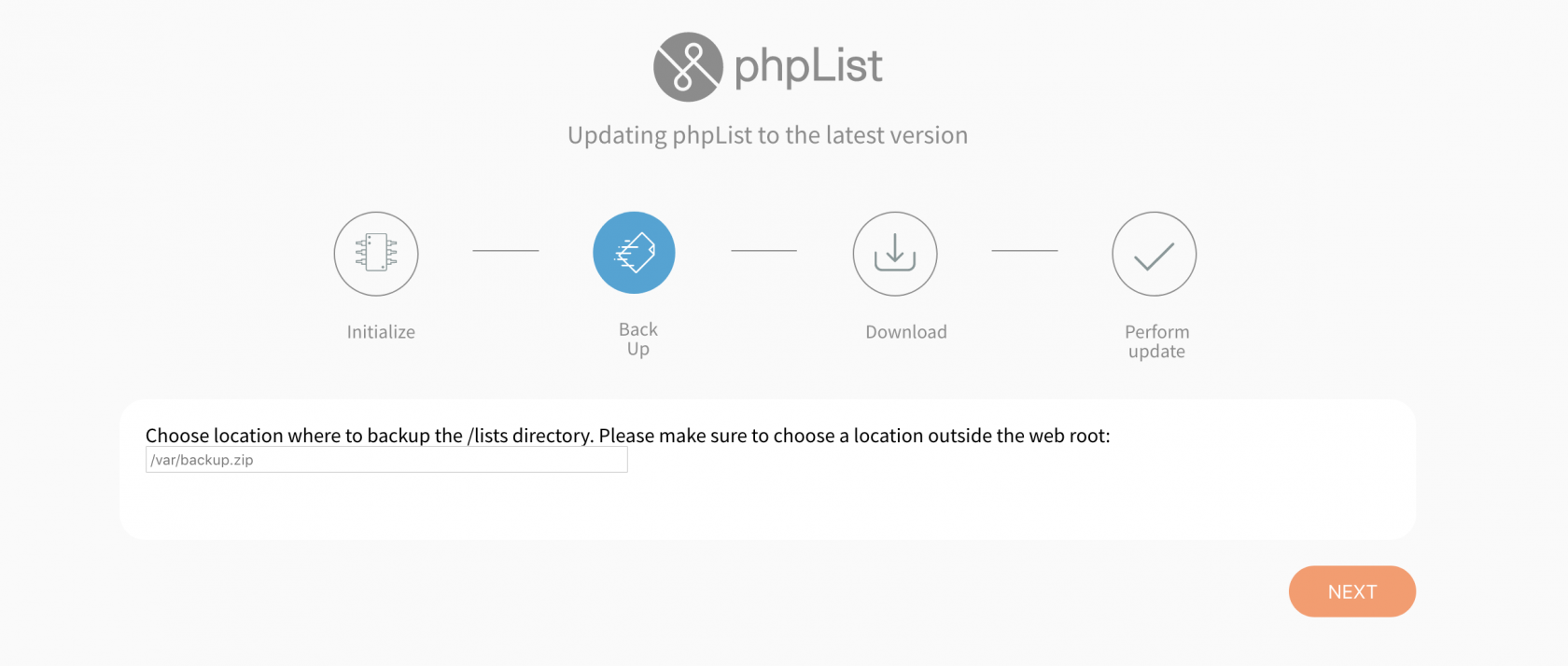Click the Perform update checkmark icon

[1155, 254]
